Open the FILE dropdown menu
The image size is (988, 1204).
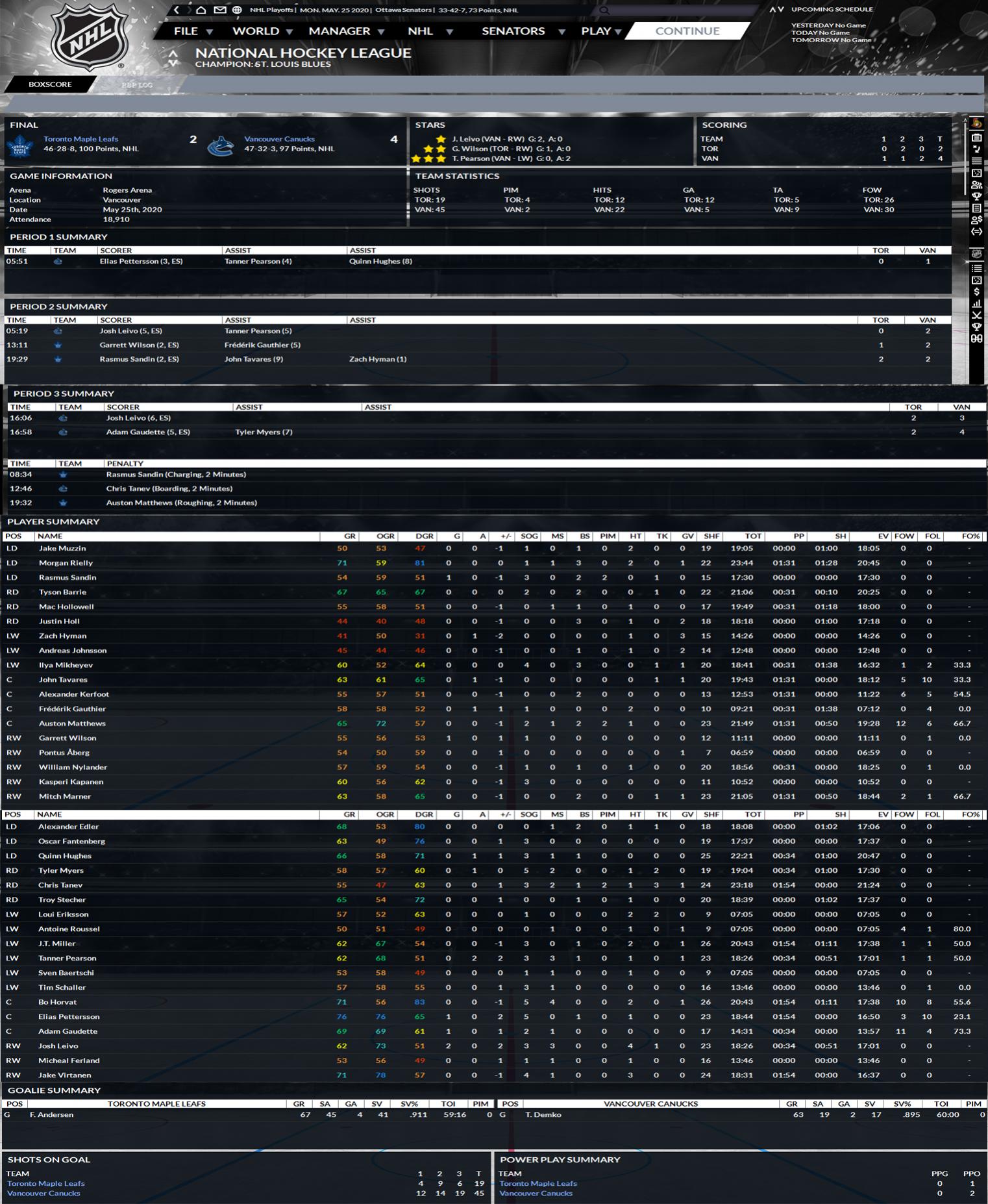point(193,31)
